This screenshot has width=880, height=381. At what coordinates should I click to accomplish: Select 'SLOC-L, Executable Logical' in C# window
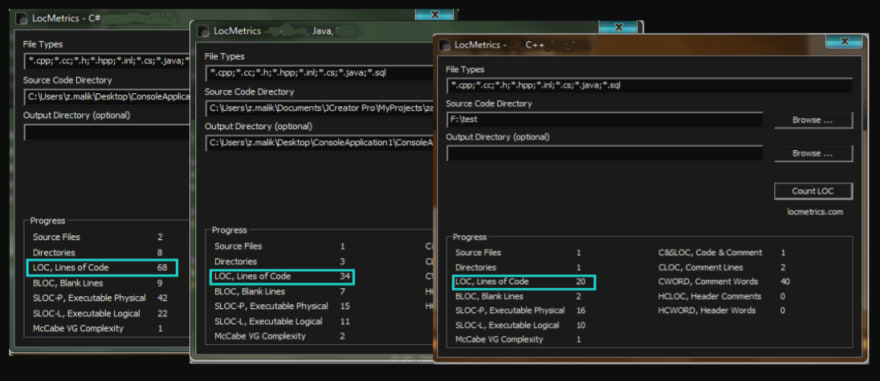pos(86,314)
